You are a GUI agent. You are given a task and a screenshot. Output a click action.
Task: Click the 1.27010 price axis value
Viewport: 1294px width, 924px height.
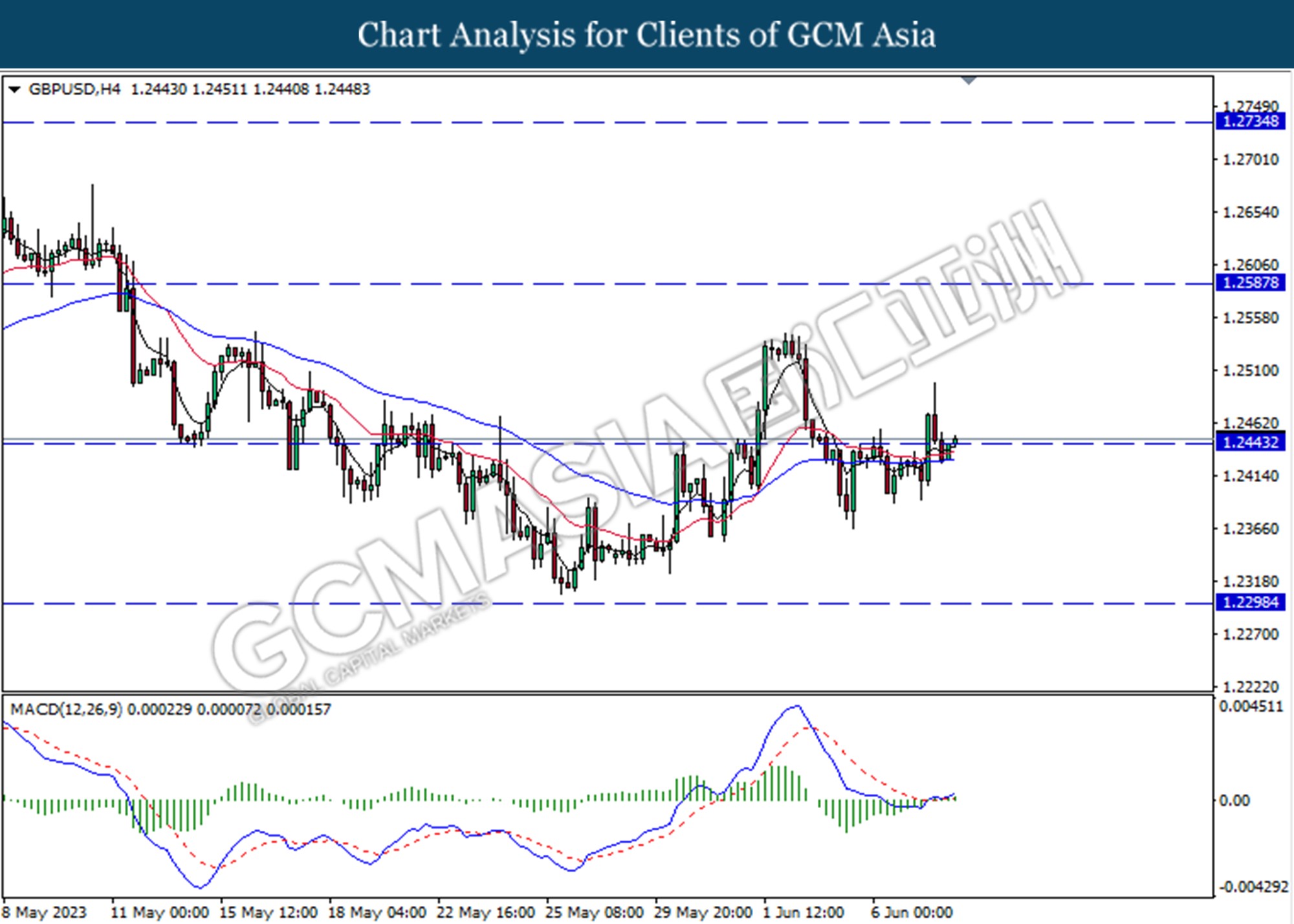pos(1251,160)
